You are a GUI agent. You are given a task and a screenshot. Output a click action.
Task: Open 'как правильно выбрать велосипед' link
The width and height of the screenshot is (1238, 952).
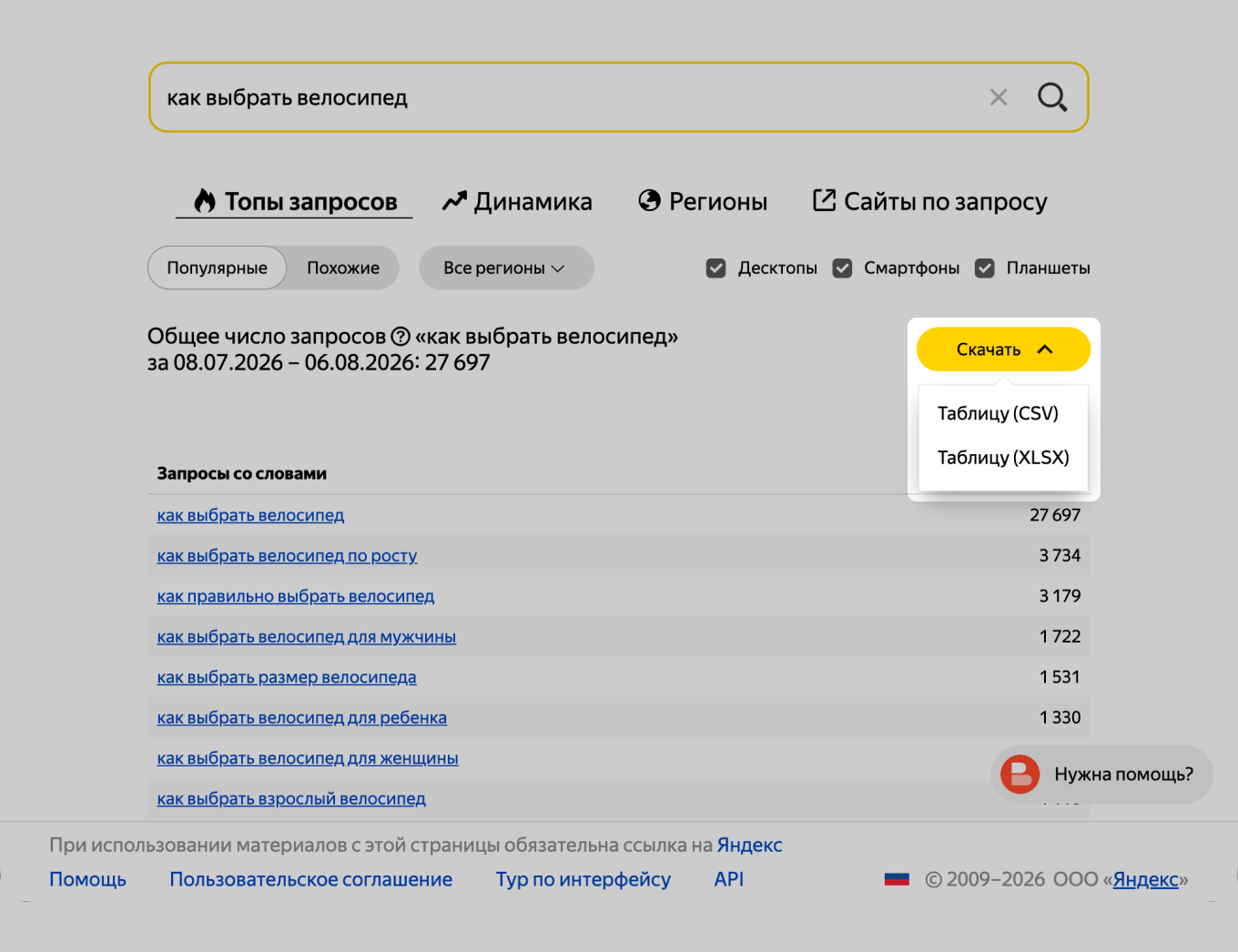point(296,596)
